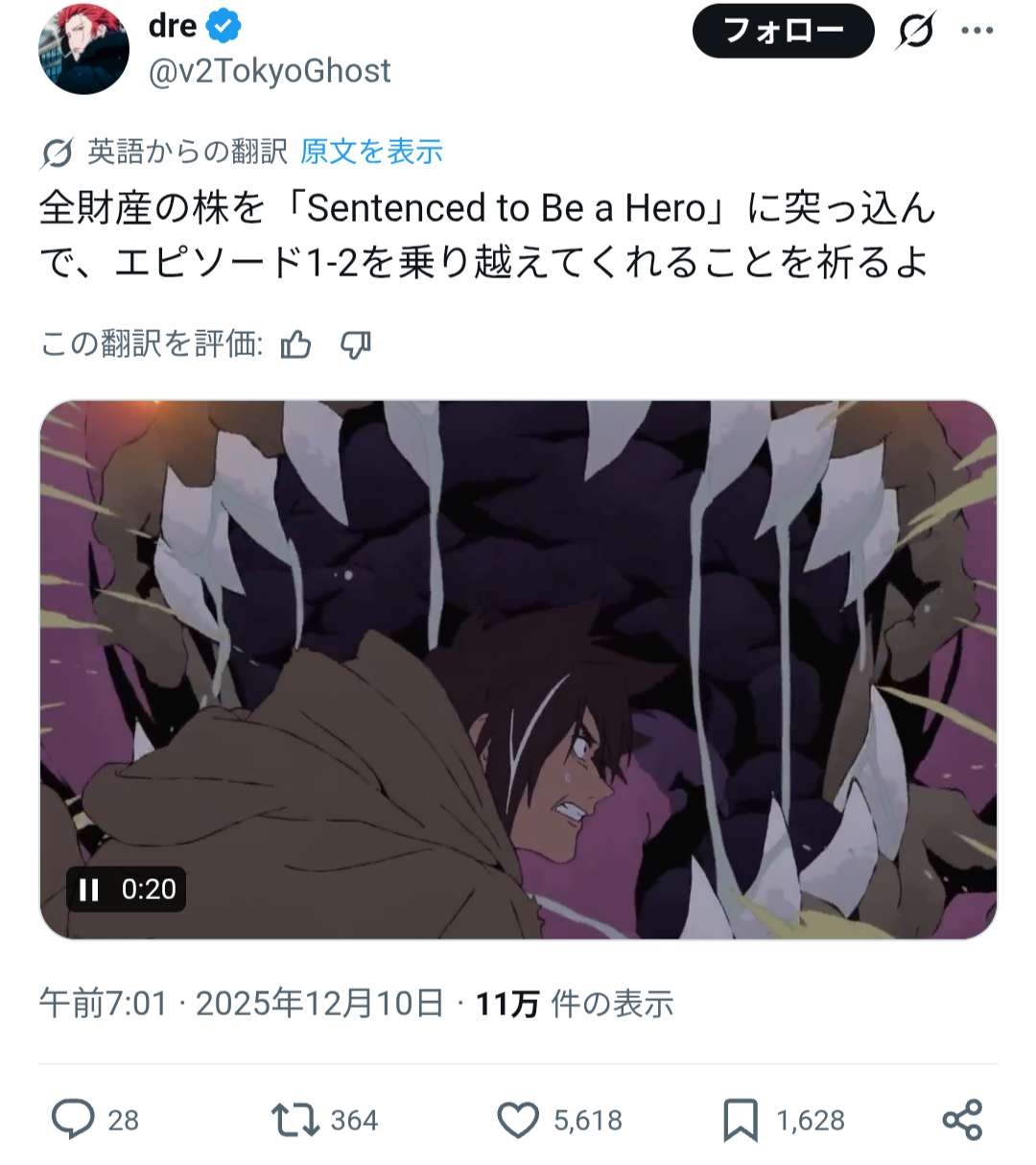Screen dimensions: 1036x1165
Task: View the 11万 件の表示 view count
Action: click(575, 1003)
